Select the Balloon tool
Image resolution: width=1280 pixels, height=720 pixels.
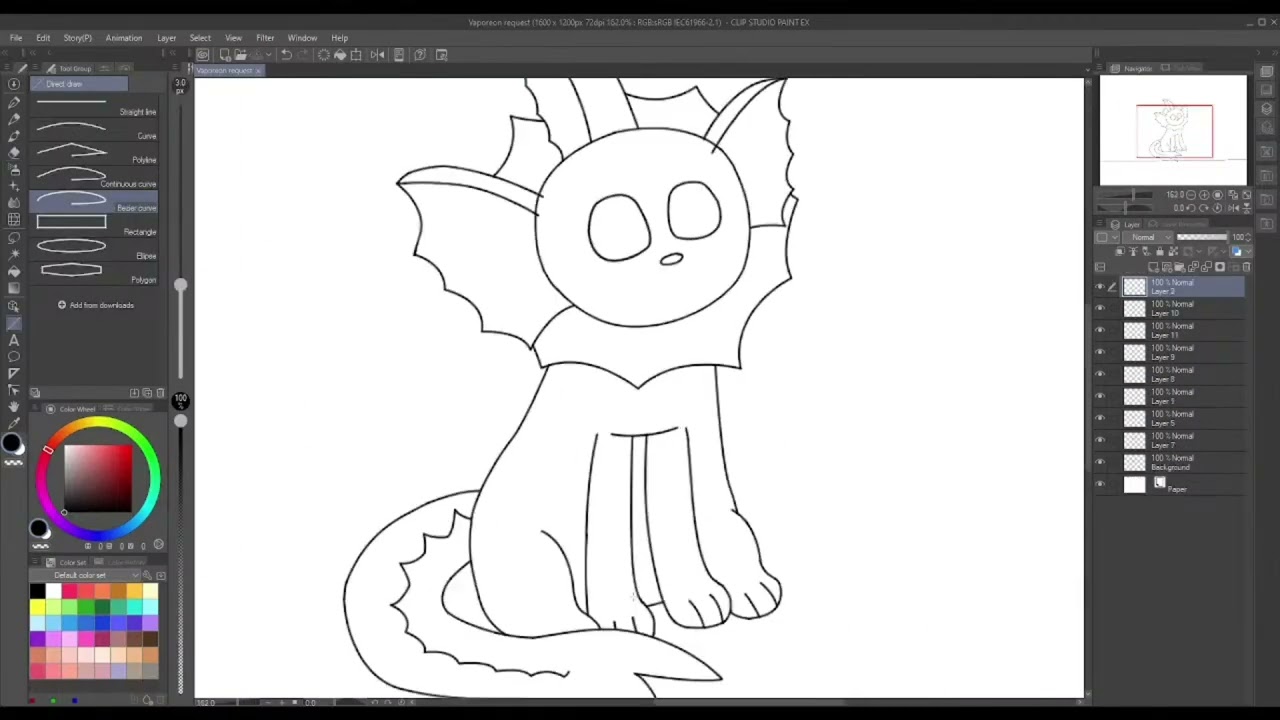[14, 357]
